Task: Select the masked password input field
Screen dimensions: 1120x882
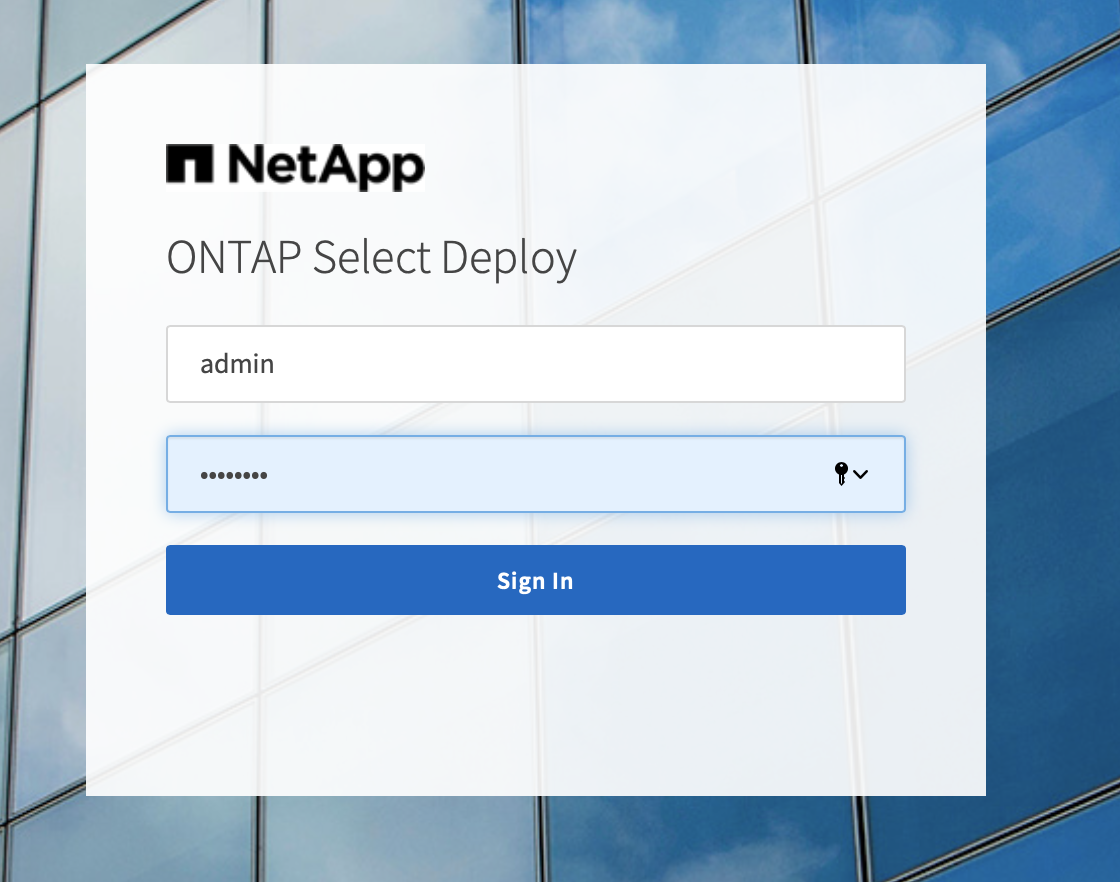Action: (536, 474)
